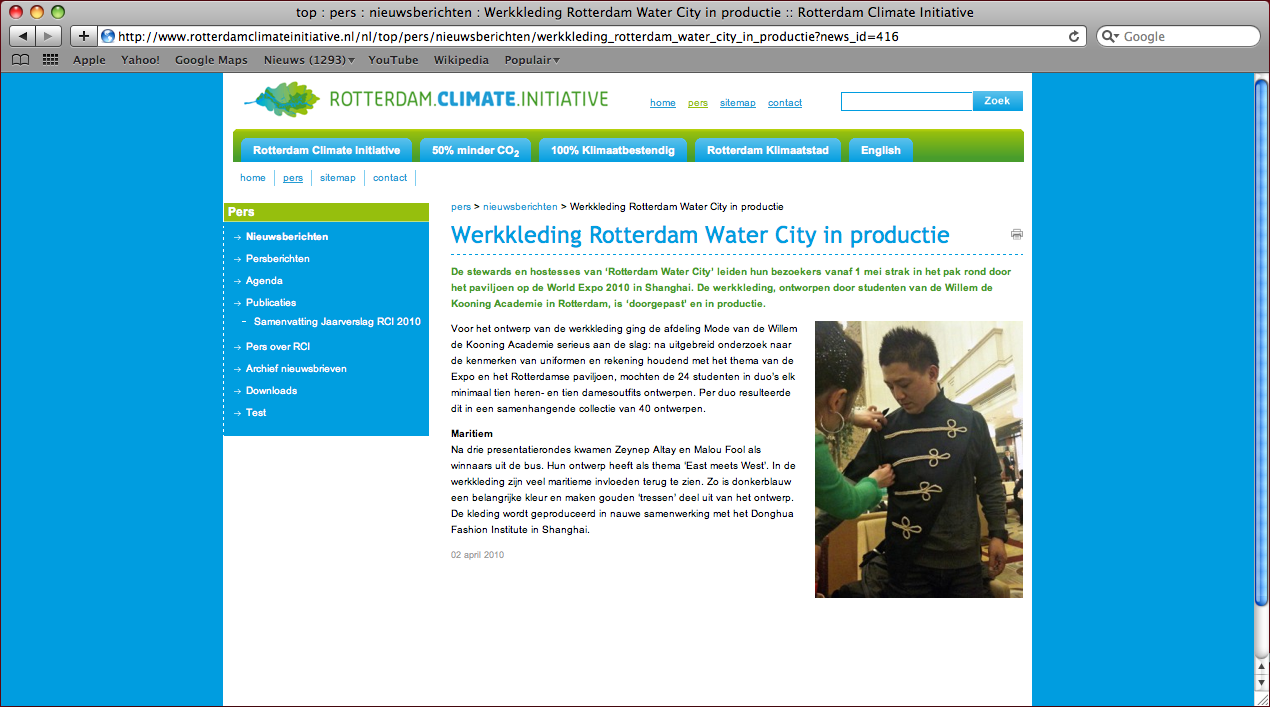Click the top header contact link

coord(785,103)
